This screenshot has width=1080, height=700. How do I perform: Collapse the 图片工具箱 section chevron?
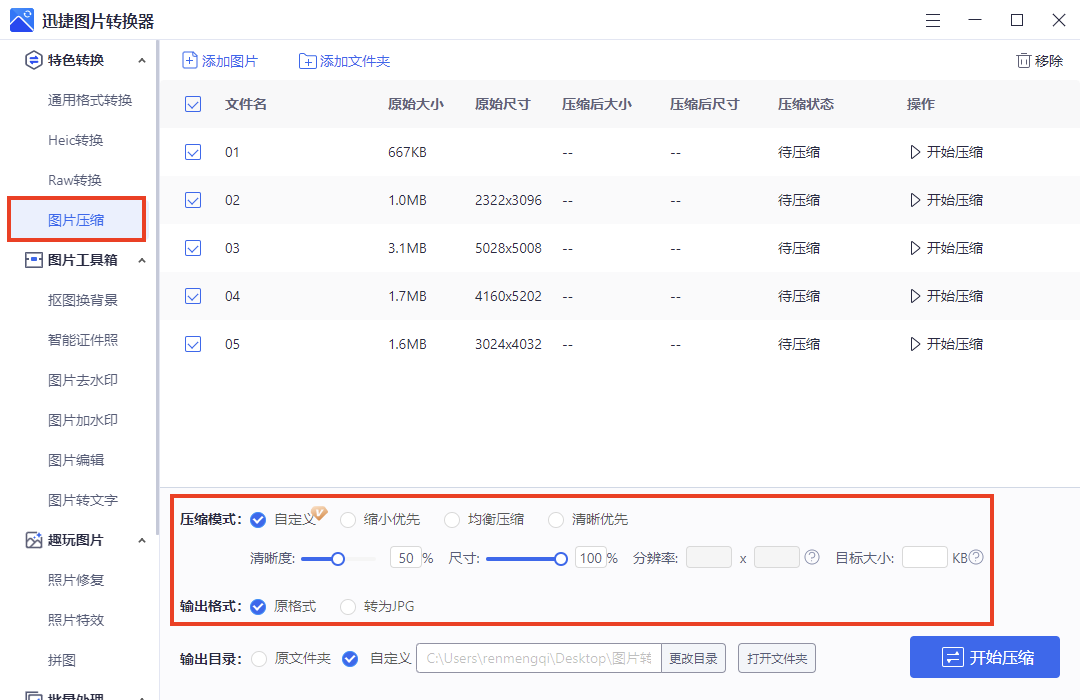142,260
